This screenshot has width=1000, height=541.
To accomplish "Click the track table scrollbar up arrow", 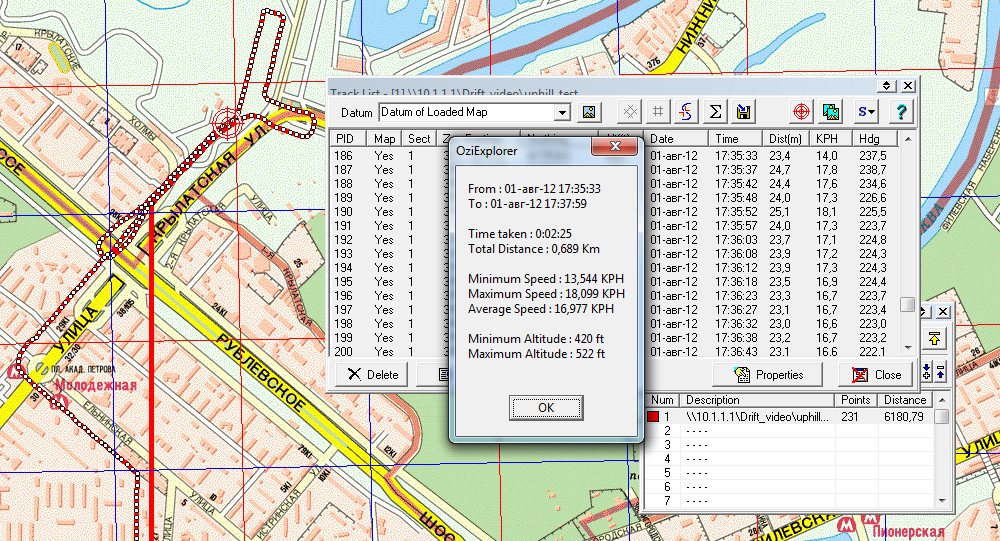I will click(x=941, y=400).
